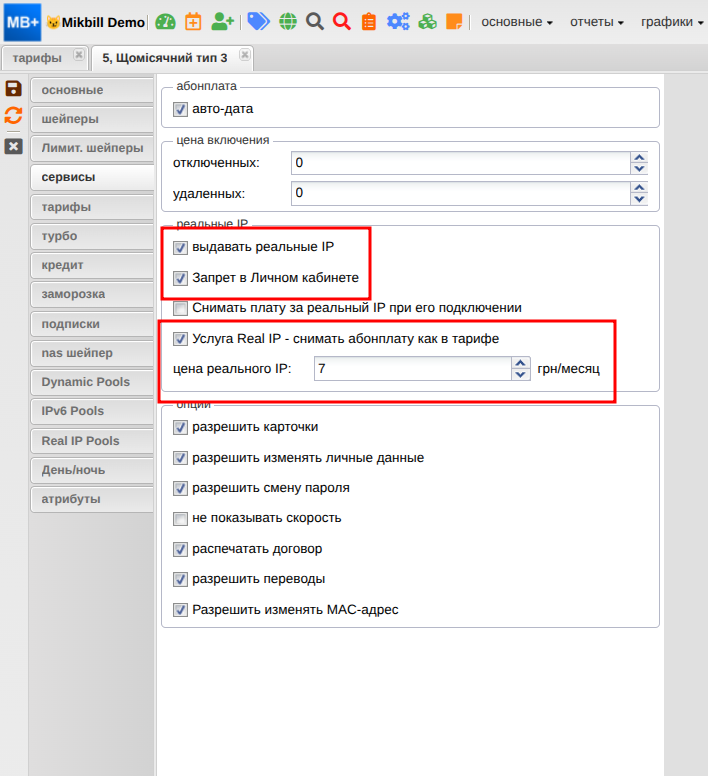
Task: Enable Снимать плату за реальный IP checkbox
Action: (x=180, y=309)
